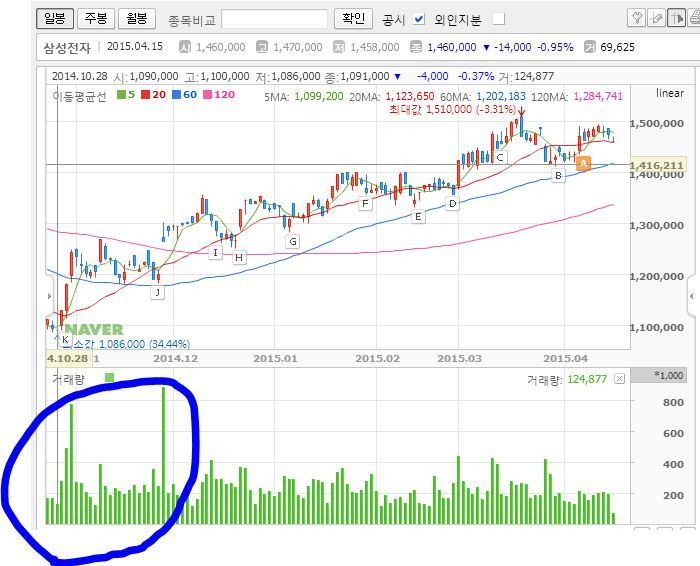Click the 거래량 volume icon beside 69,625
Screen dimensions: 700x566
[590, 47]
